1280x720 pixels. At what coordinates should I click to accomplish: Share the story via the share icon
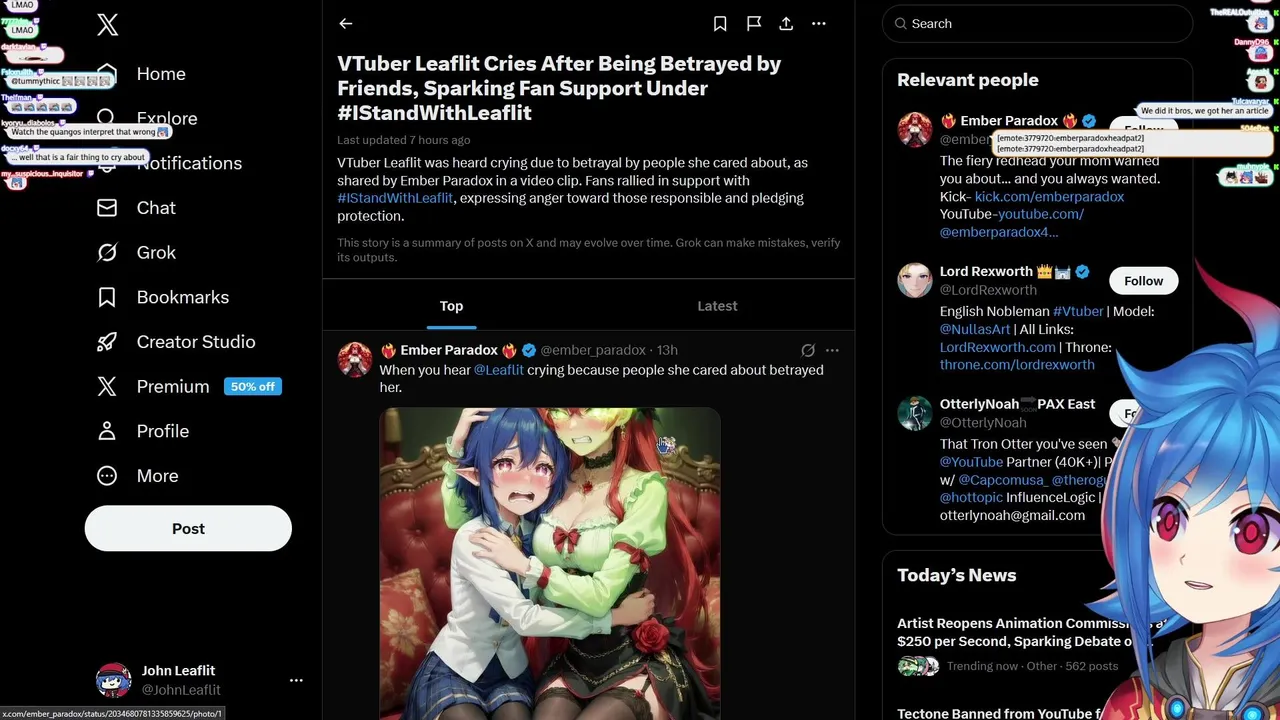786,24
